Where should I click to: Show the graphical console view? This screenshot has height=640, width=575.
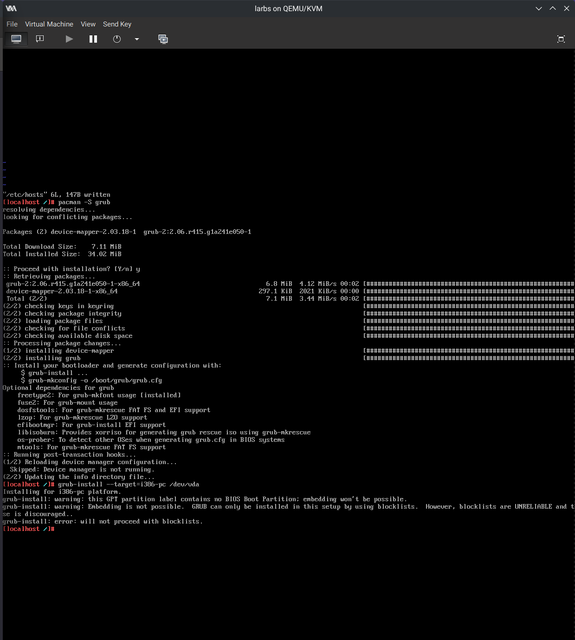[x=16, y=39]
